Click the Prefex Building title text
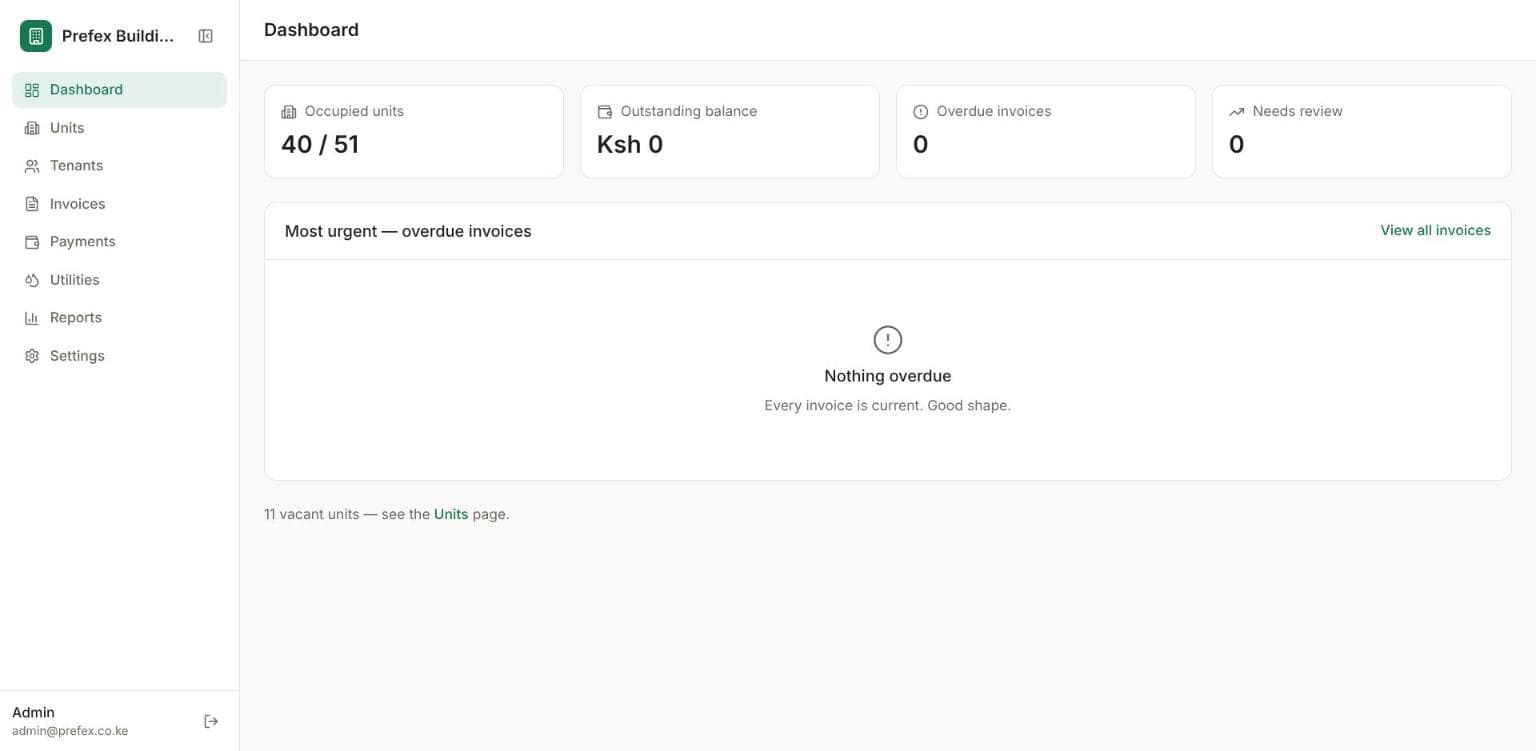This screenshot has height=751, width=1536. (x=118, y=36)
